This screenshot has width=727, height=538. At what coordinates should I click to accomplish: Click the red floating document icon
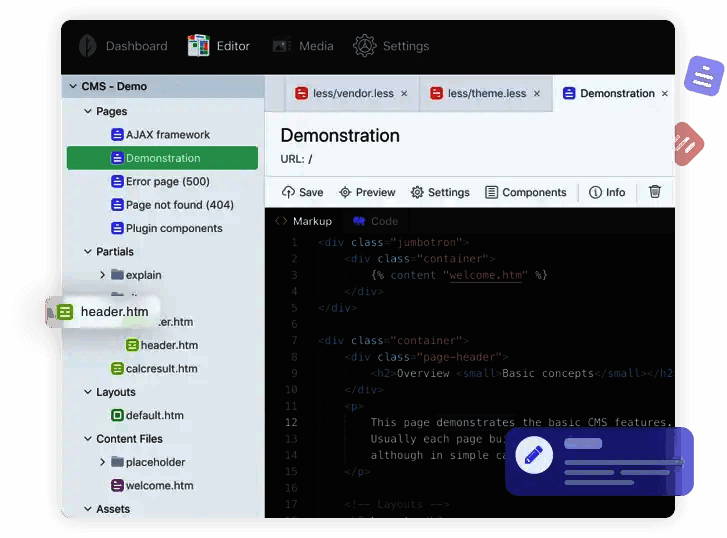[686, 144]
